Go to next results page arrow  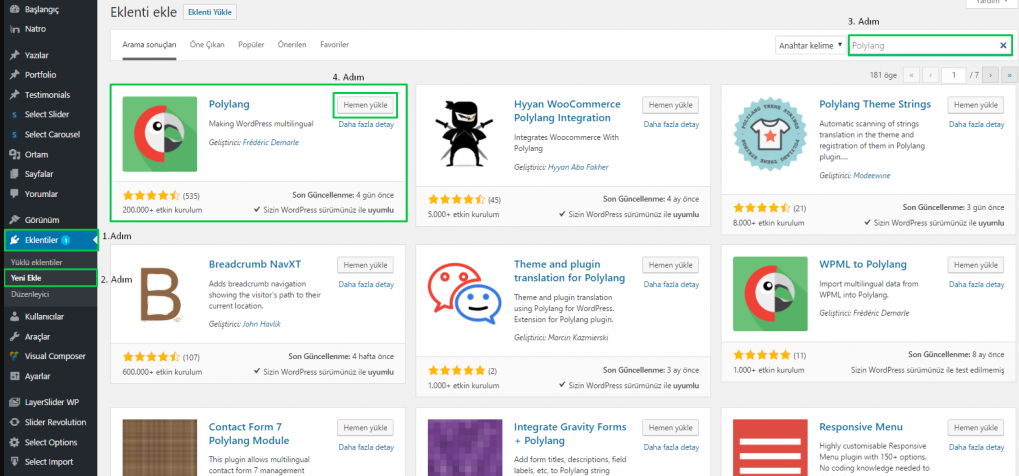point(990,75)
